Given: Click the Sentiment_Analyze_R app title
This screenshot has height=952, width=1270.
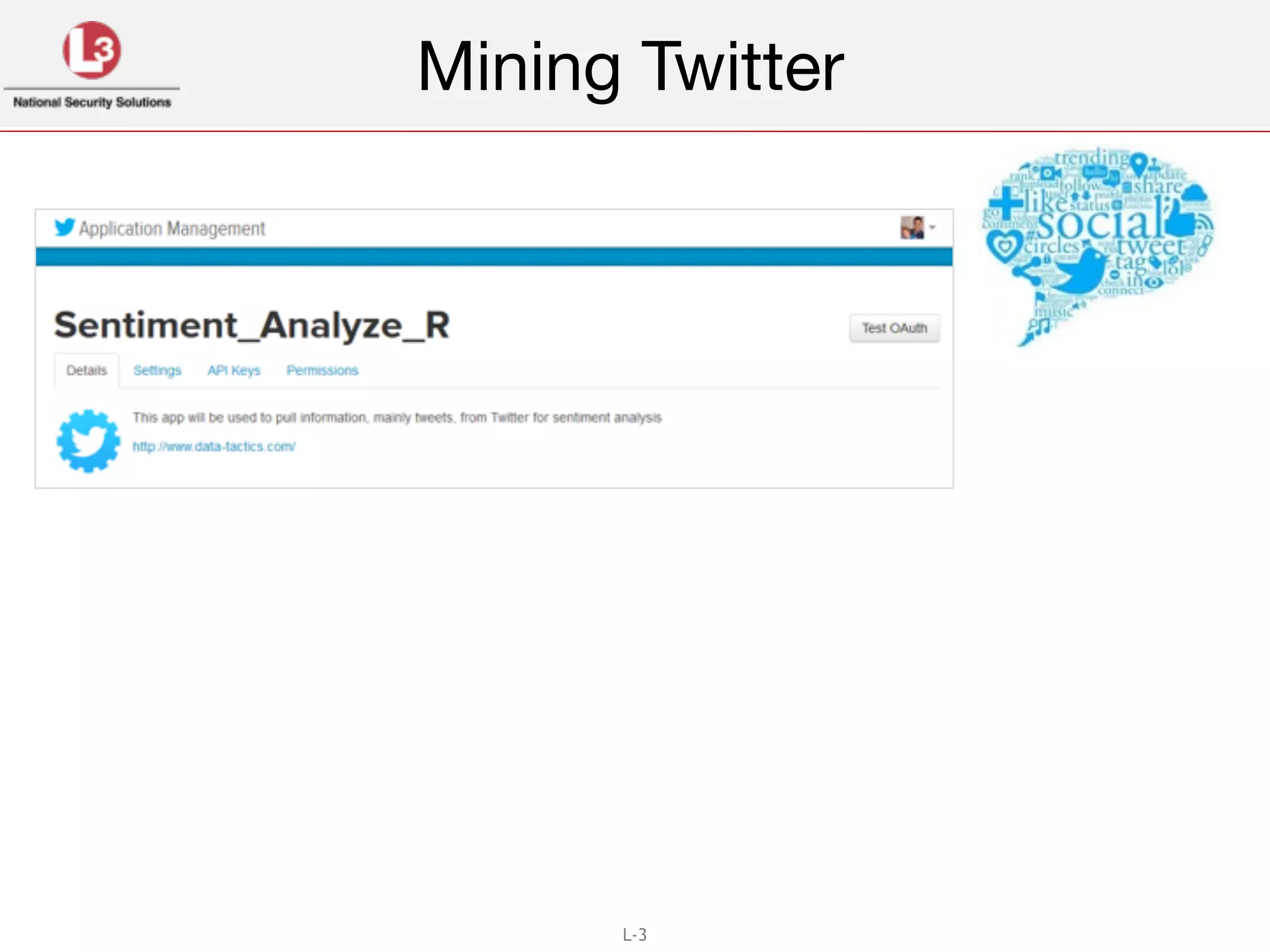Looking at the screenshot, I should click(252, 325).
